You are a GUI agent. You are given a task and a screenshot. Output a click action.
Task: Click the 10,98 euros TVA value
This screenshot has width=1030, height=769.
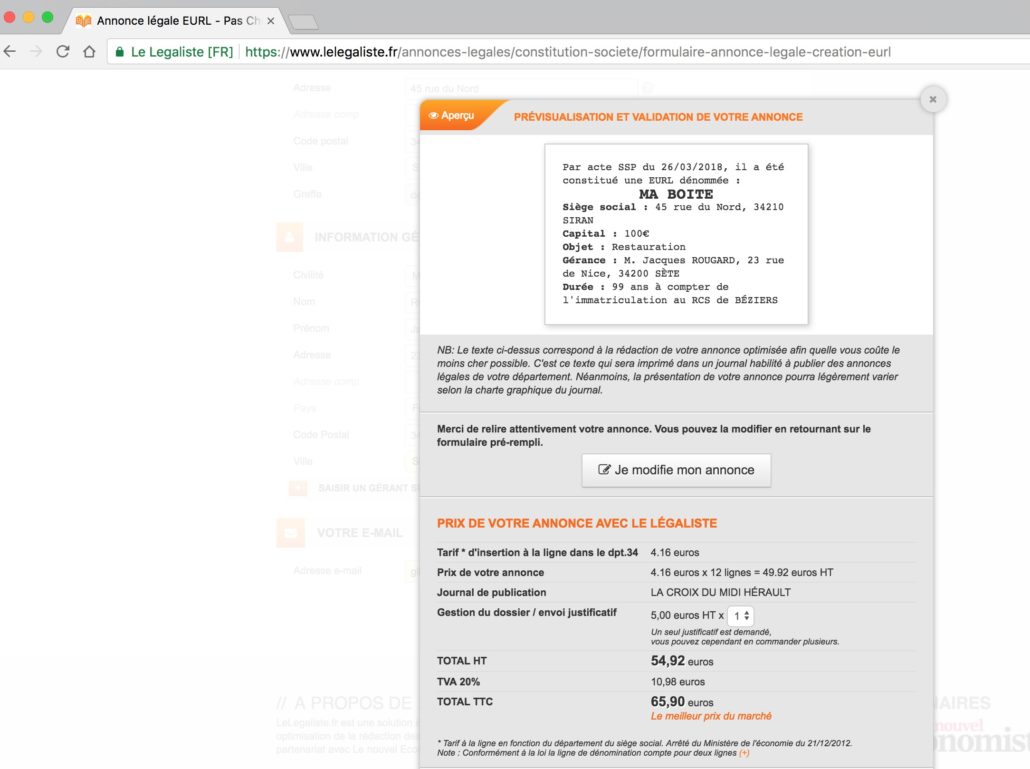pos(677,682)
